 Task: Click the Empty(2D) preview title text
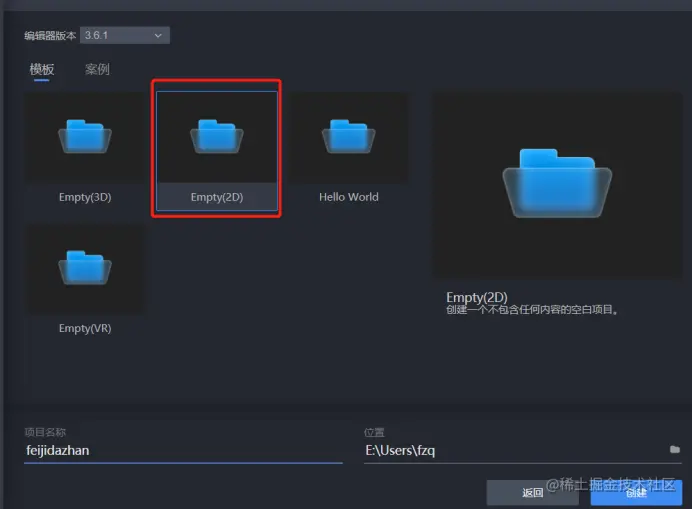[x=477, y=297]
